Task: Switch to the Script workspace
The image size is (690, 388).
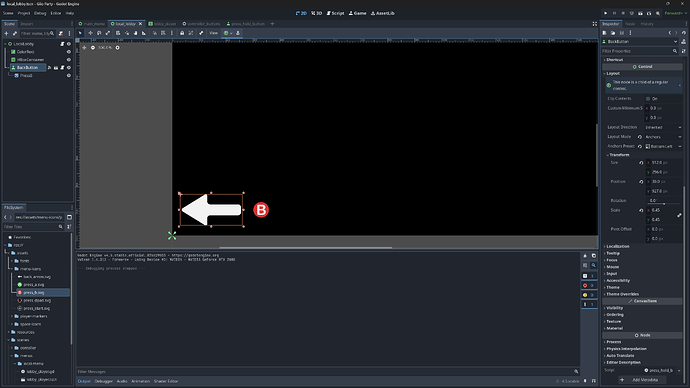Action: pyautogui.click(x=335, y=13)
